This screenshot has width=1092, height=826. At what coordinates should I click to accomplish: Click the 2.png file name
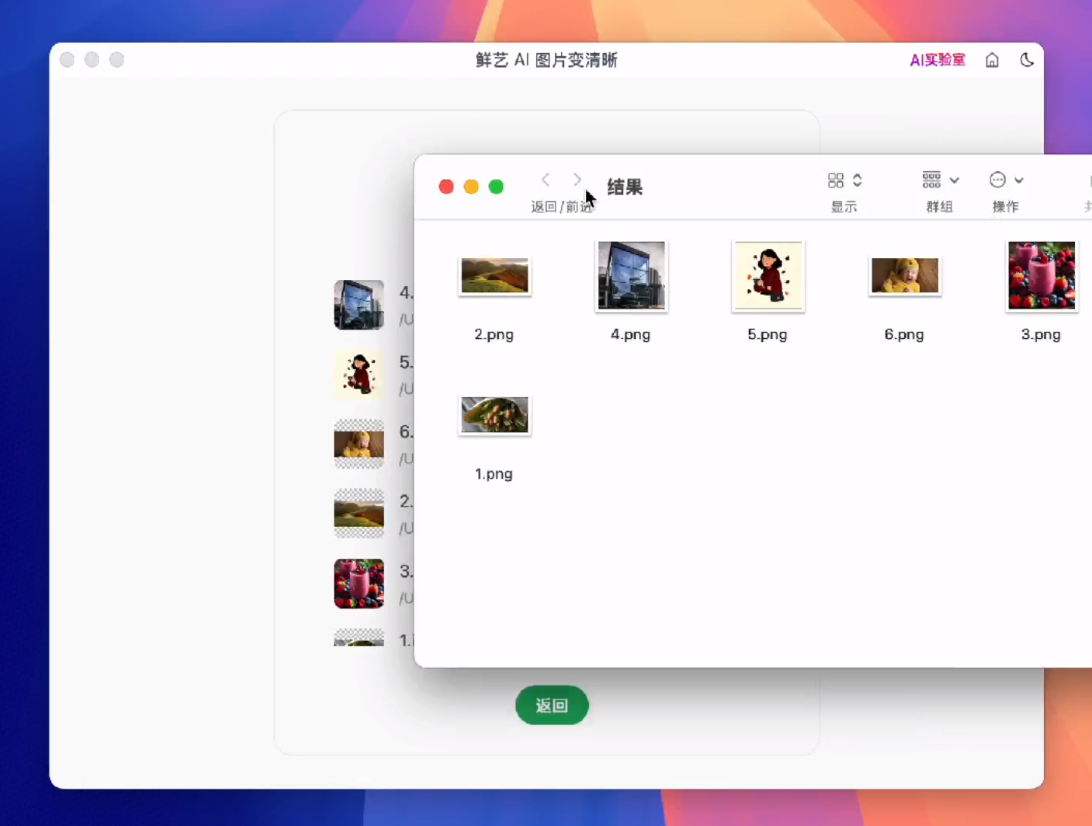click(x=494, y=334)
